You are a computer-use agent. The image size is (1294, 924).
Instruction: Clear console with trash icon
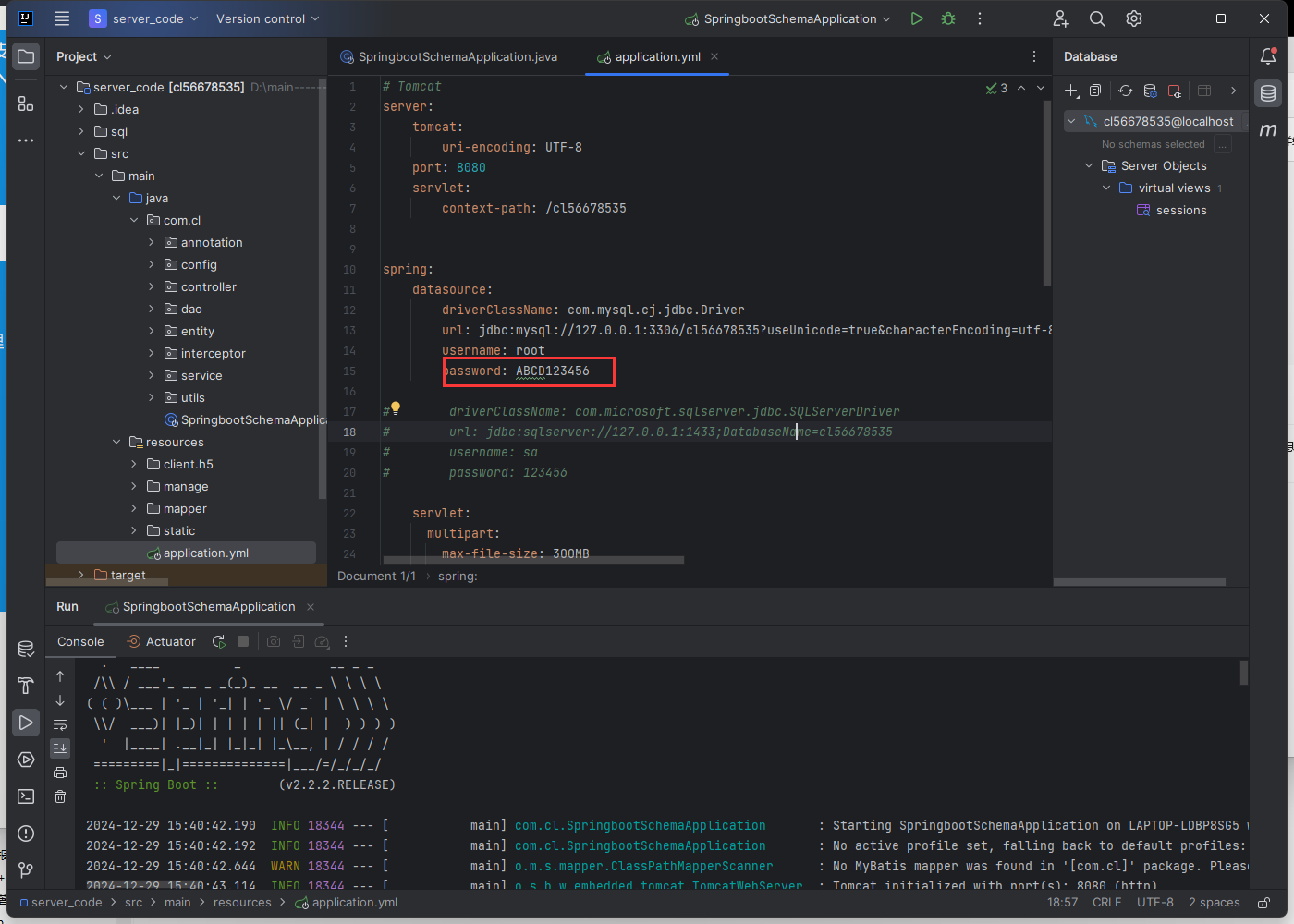pos(60,796)
